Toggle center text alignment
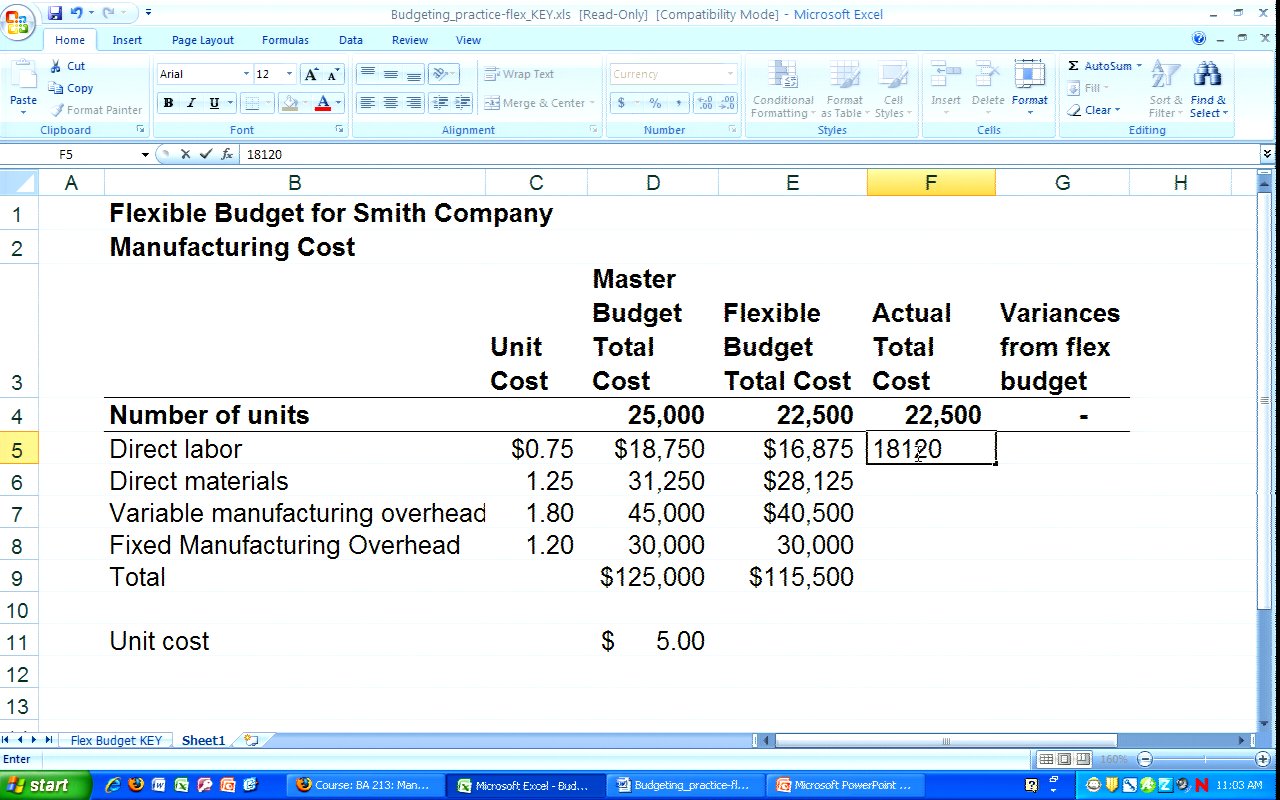Viewport: 1280px width, 800px height. click(x=390, y=103)
